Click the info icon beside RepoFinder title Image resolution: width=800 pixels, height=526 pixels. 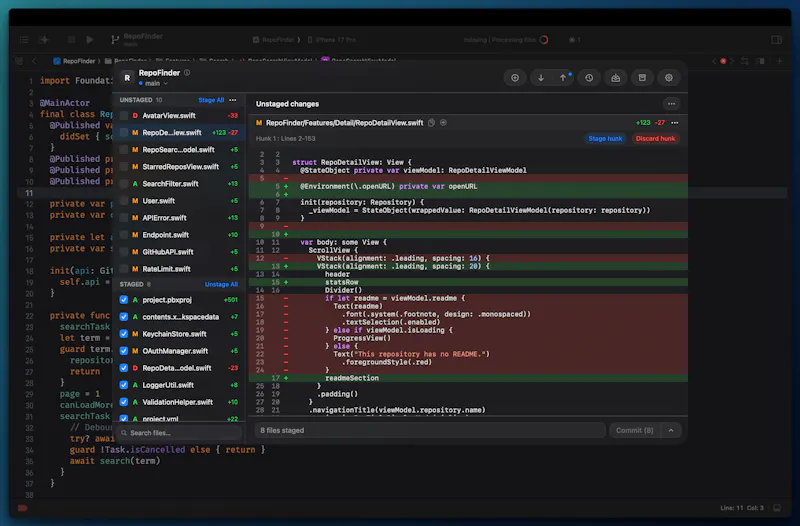tap(187, 73)
